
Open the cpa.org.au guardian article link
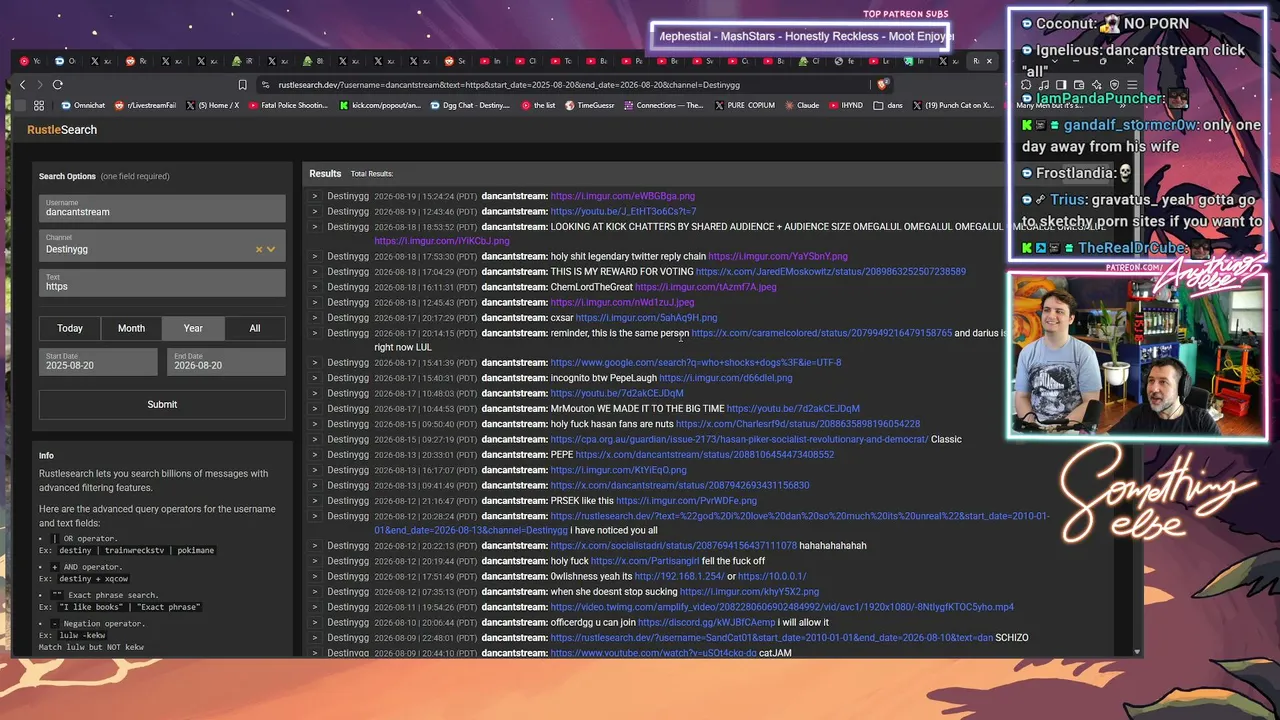click(x=739, y=439)
